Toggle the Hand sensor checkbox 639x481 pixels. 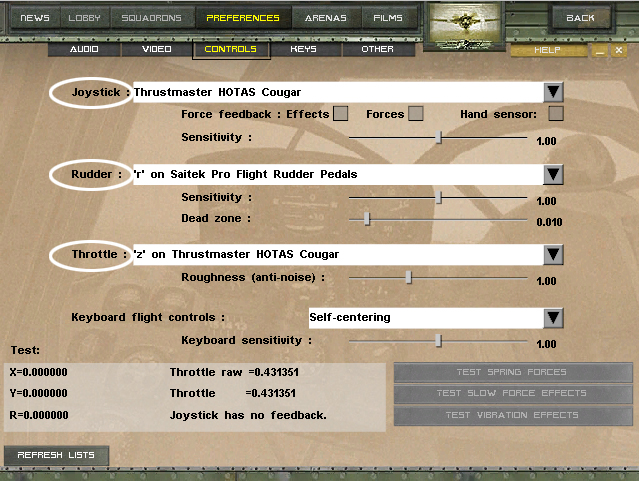click(x=556, y=114)
